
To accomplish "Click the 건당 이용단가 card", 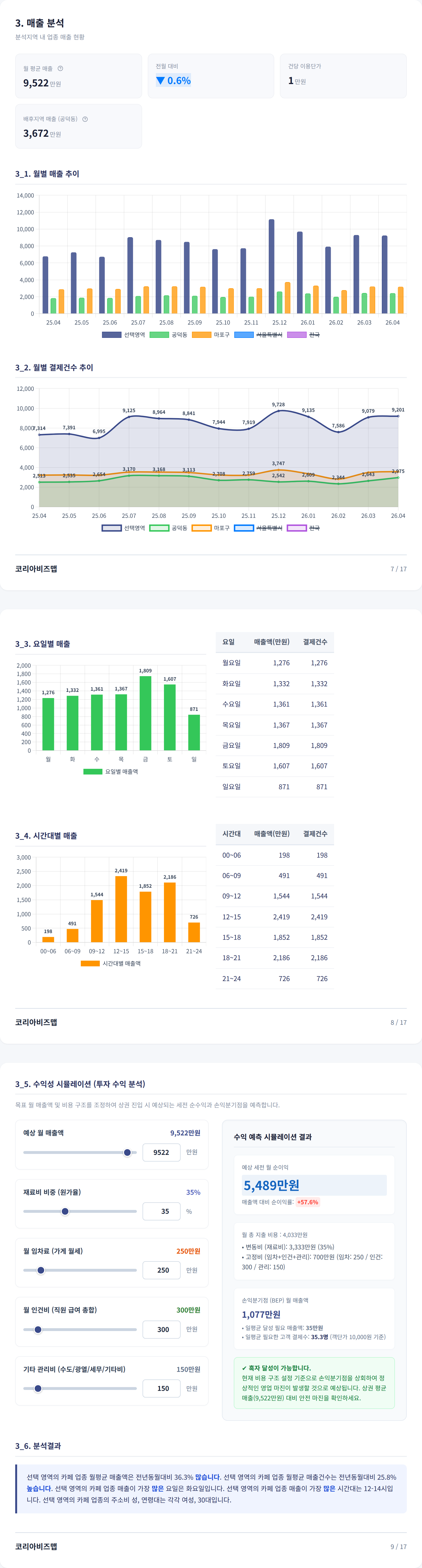I will click(x=343, y=76).
